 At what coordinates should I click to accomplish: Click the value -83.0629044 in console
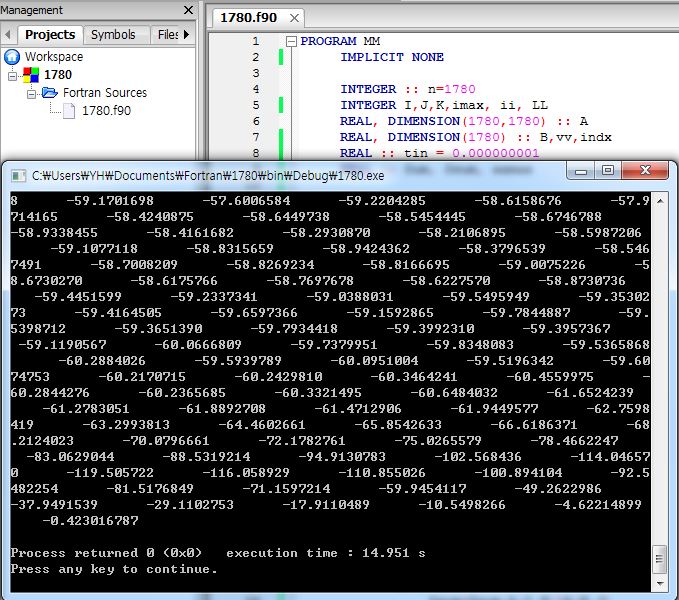[x=70, y=457]
